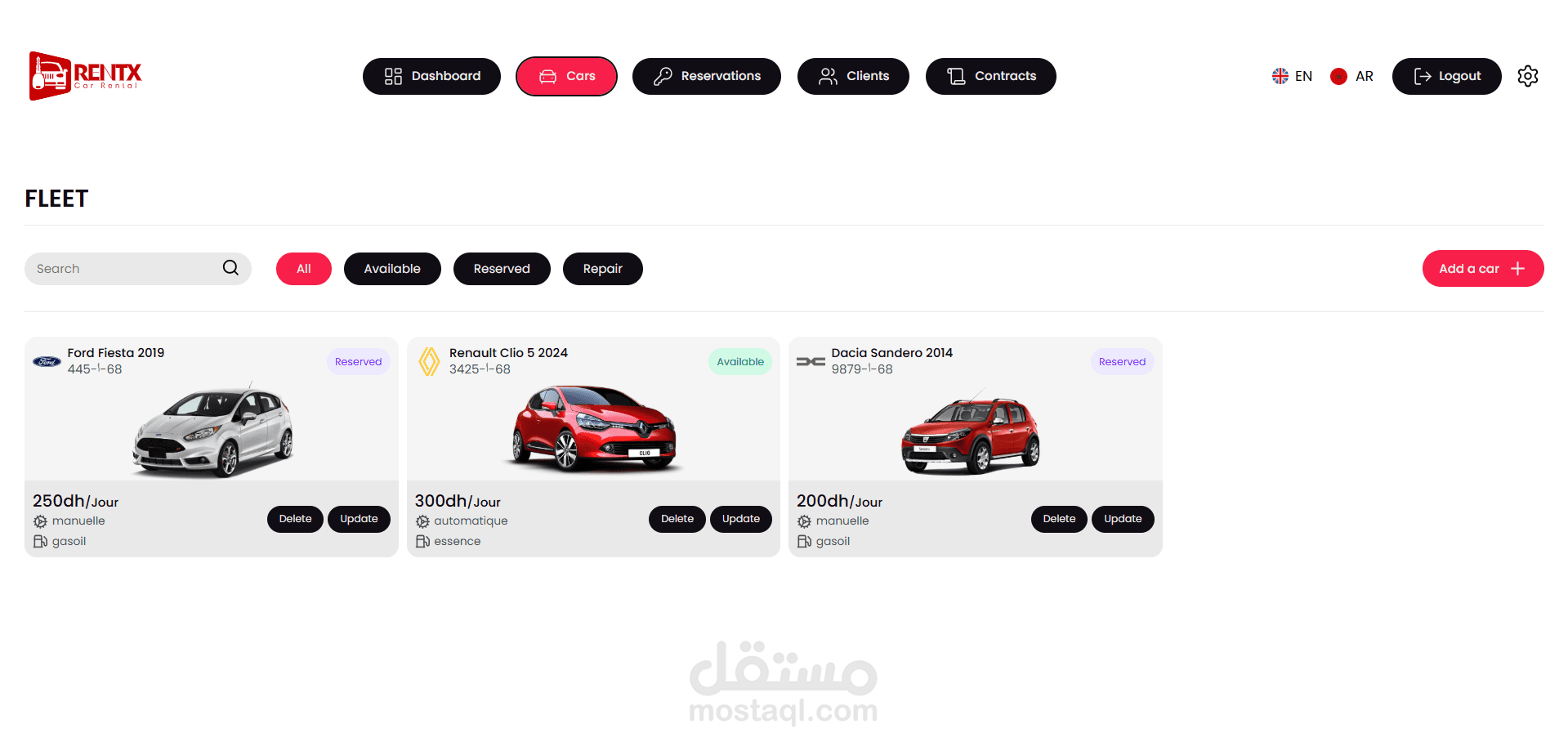Click the Dacia brand logo
The height and width of the screenshot is (742, 1568).
pyautogui.click(x=811, y=361)
